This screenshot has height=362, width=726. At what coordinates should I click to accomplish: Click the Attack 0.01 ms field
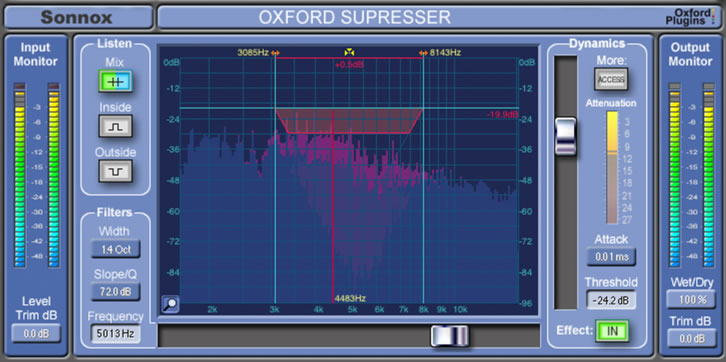[611, 257]
